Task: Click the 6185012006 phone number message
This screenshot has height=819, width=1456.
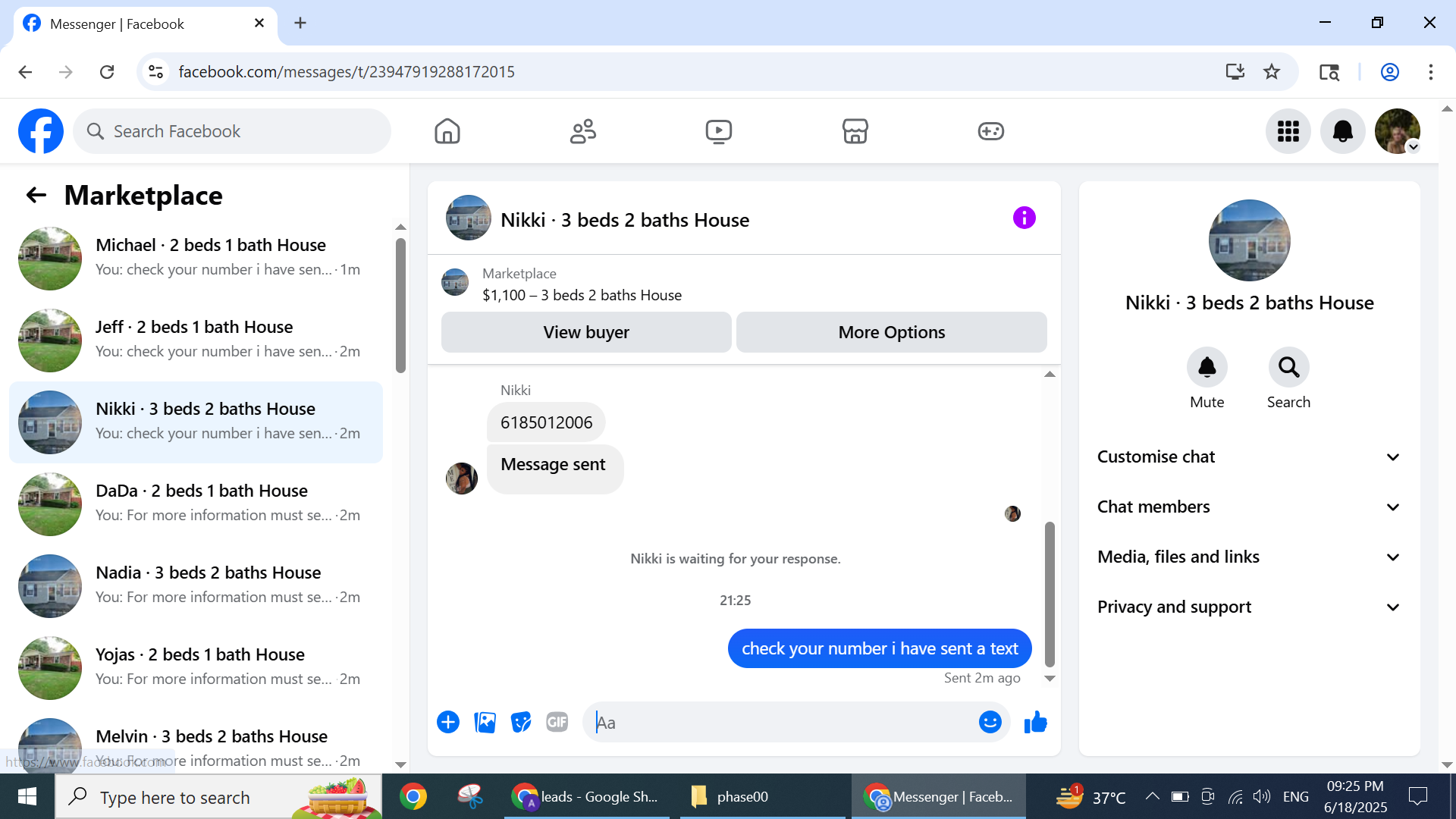Action: point(546,422)
